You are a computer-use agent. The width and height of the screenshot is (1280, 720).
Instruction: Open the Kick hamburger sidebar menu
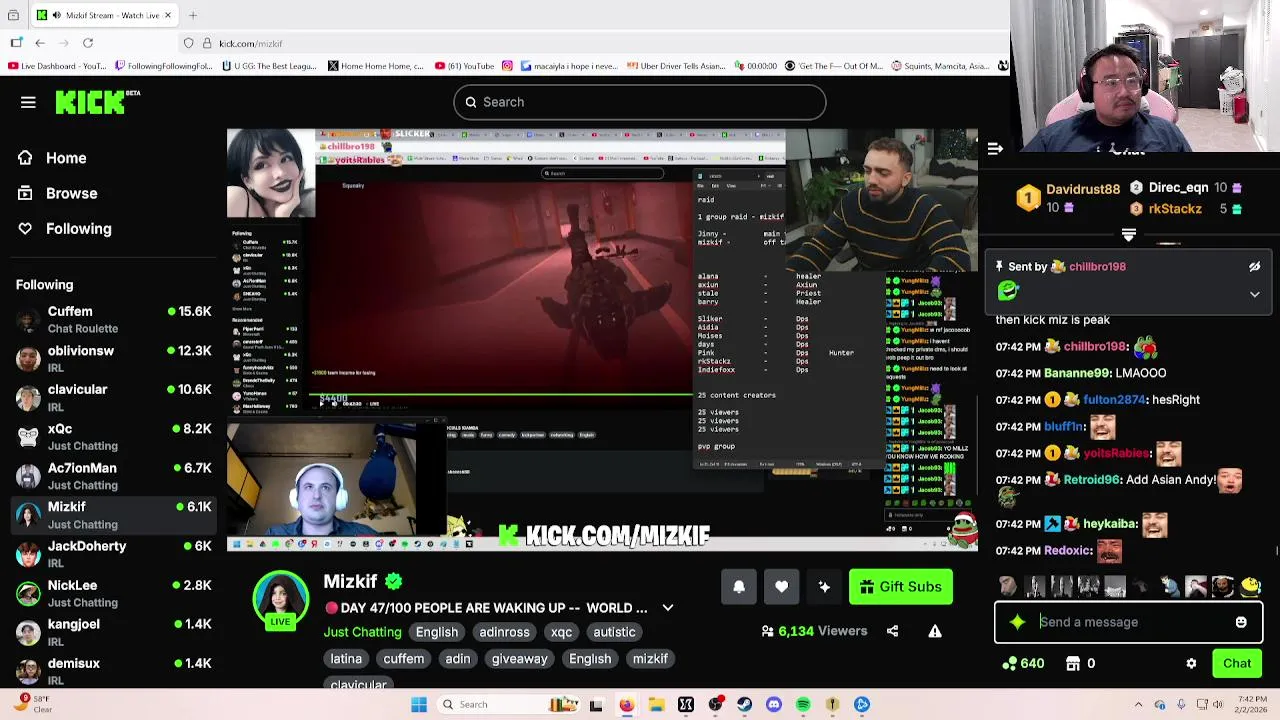pos(28,102)
